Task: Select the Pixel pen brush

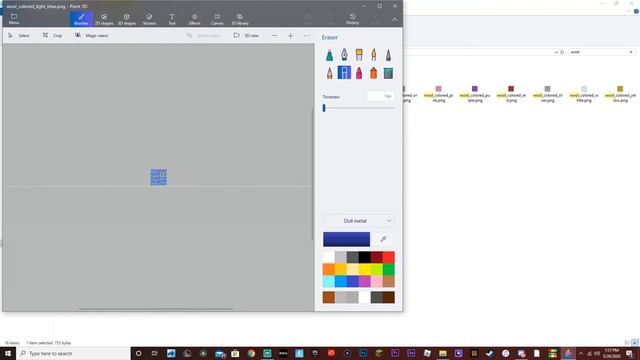Action: pos(388,55)
